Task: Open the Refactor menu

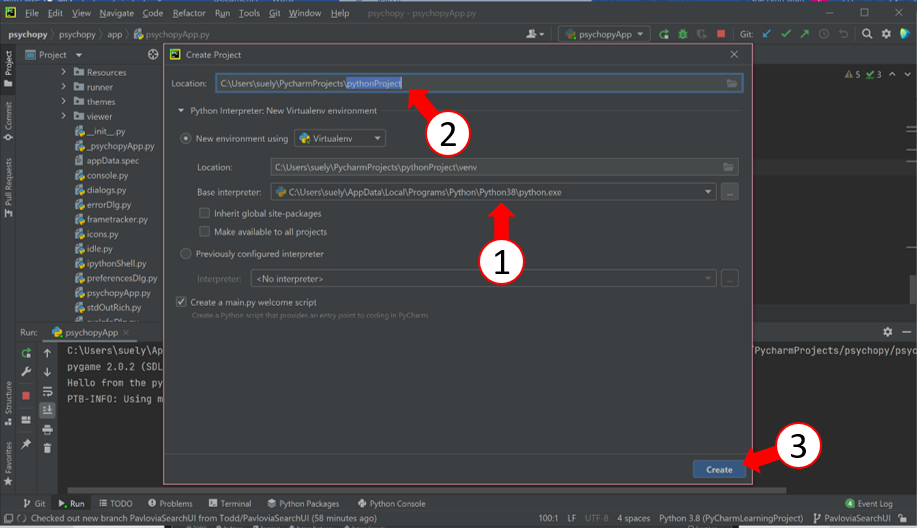Action: click(189, 13)
